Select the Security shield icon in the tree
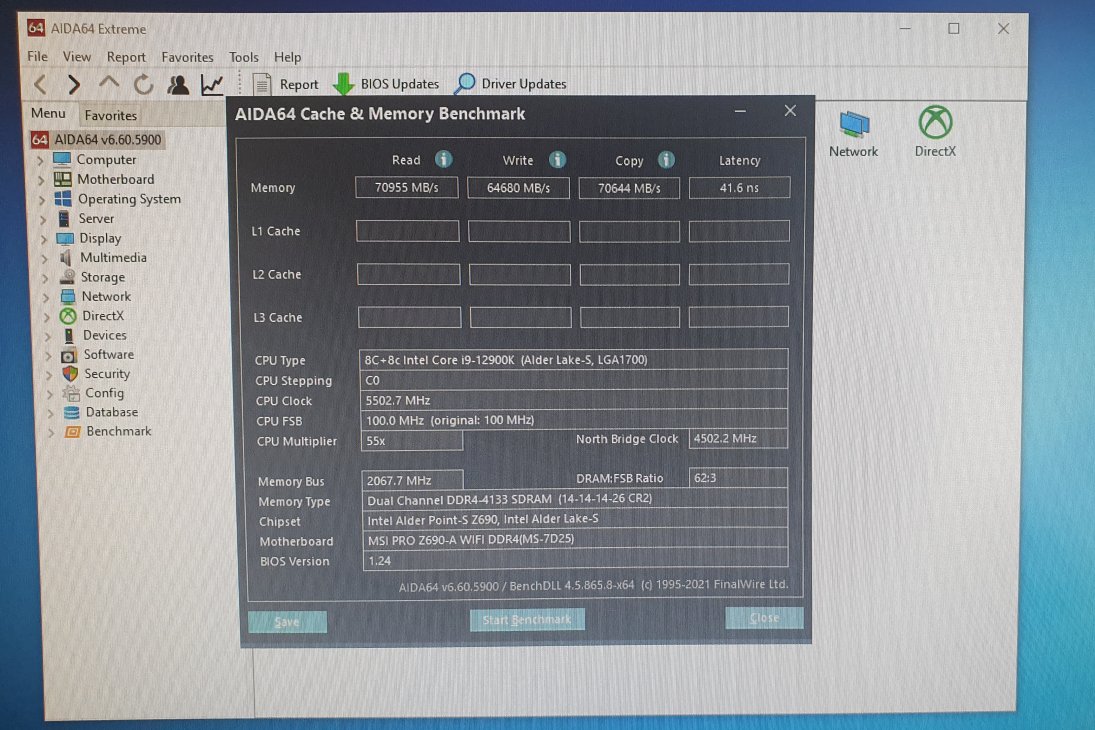 click(x=70, y=374)
